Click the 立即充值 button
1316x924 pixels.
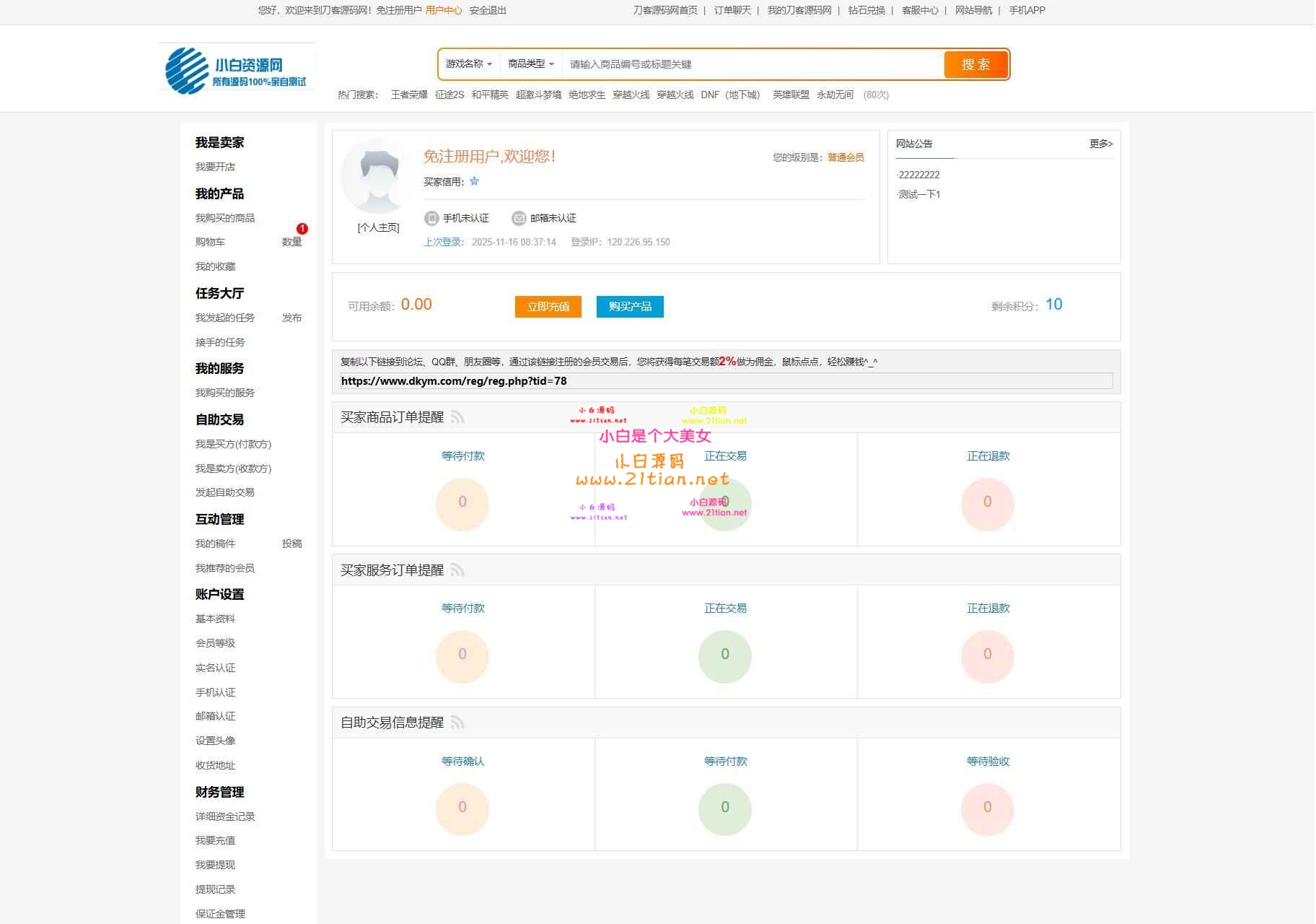pos(548,307)
